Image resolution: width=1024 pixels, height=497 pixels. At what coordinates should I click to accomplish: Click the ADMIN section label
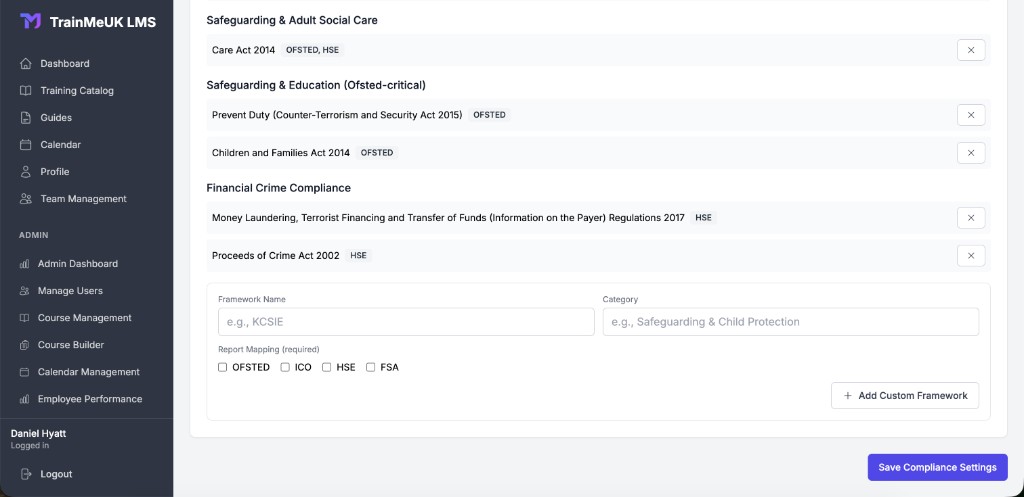tap(34, 235)
